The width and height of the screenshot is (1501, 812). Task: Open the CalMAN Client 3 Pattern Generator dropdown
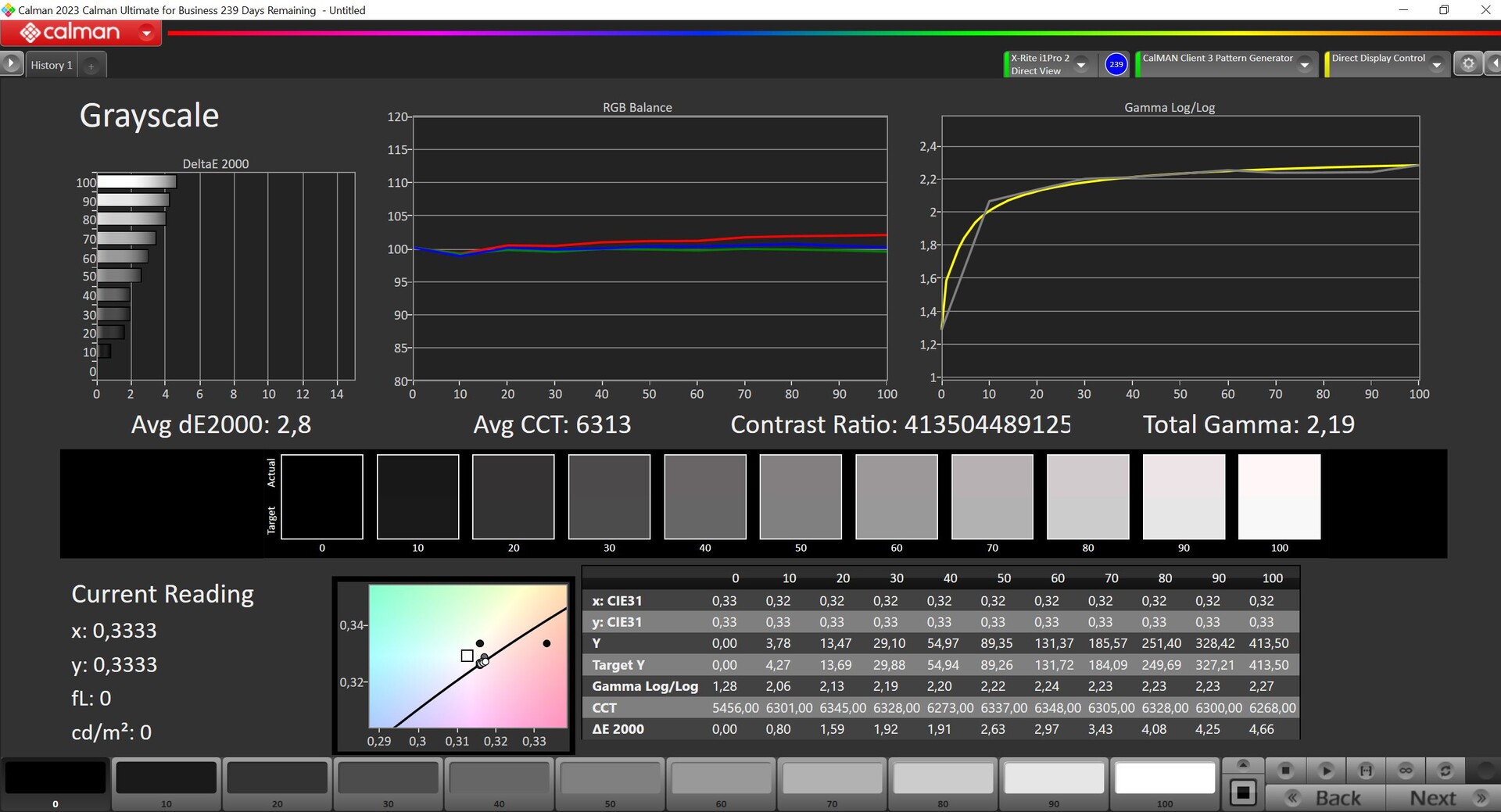[x=1304, y=65]
